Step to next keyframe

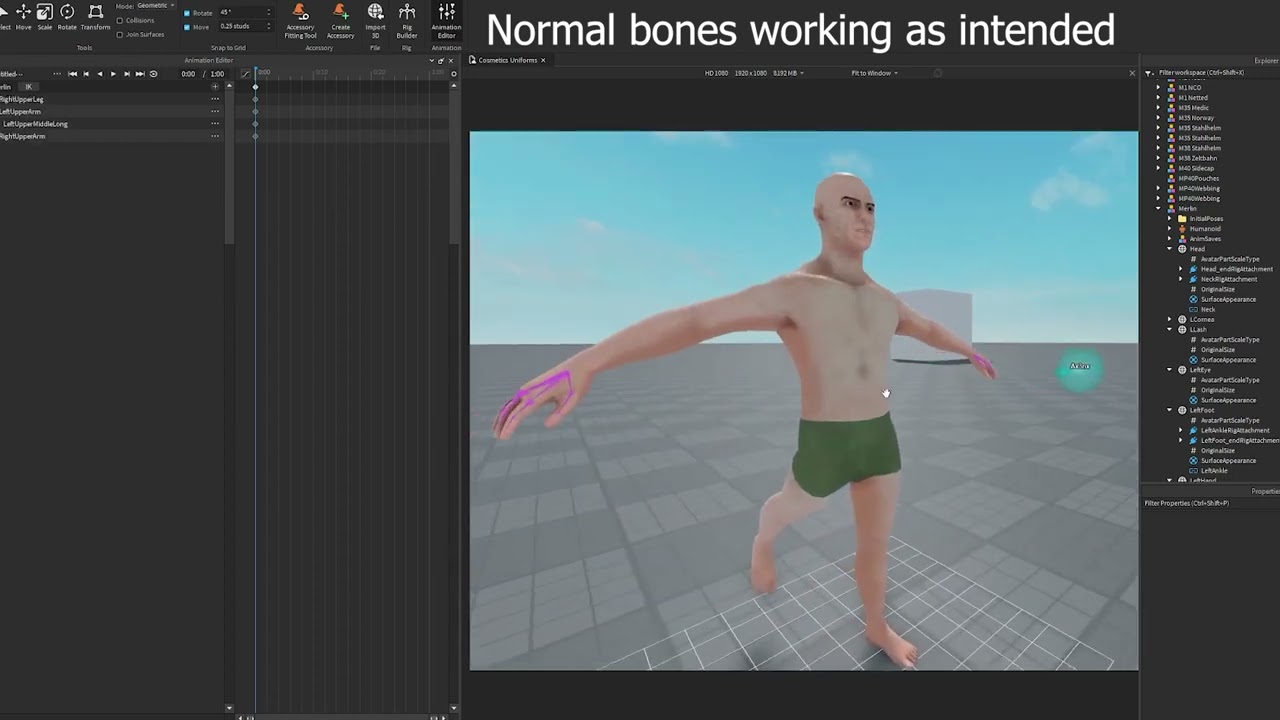pos(126,74)
